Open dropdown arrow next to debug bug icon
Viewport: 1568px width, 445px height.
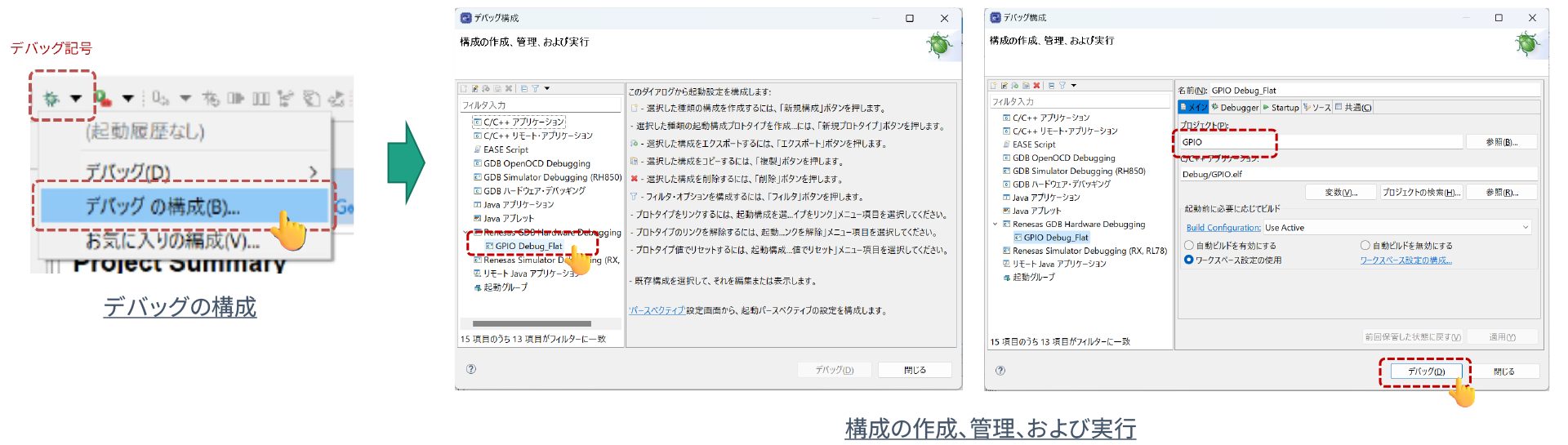coord(76,99)
